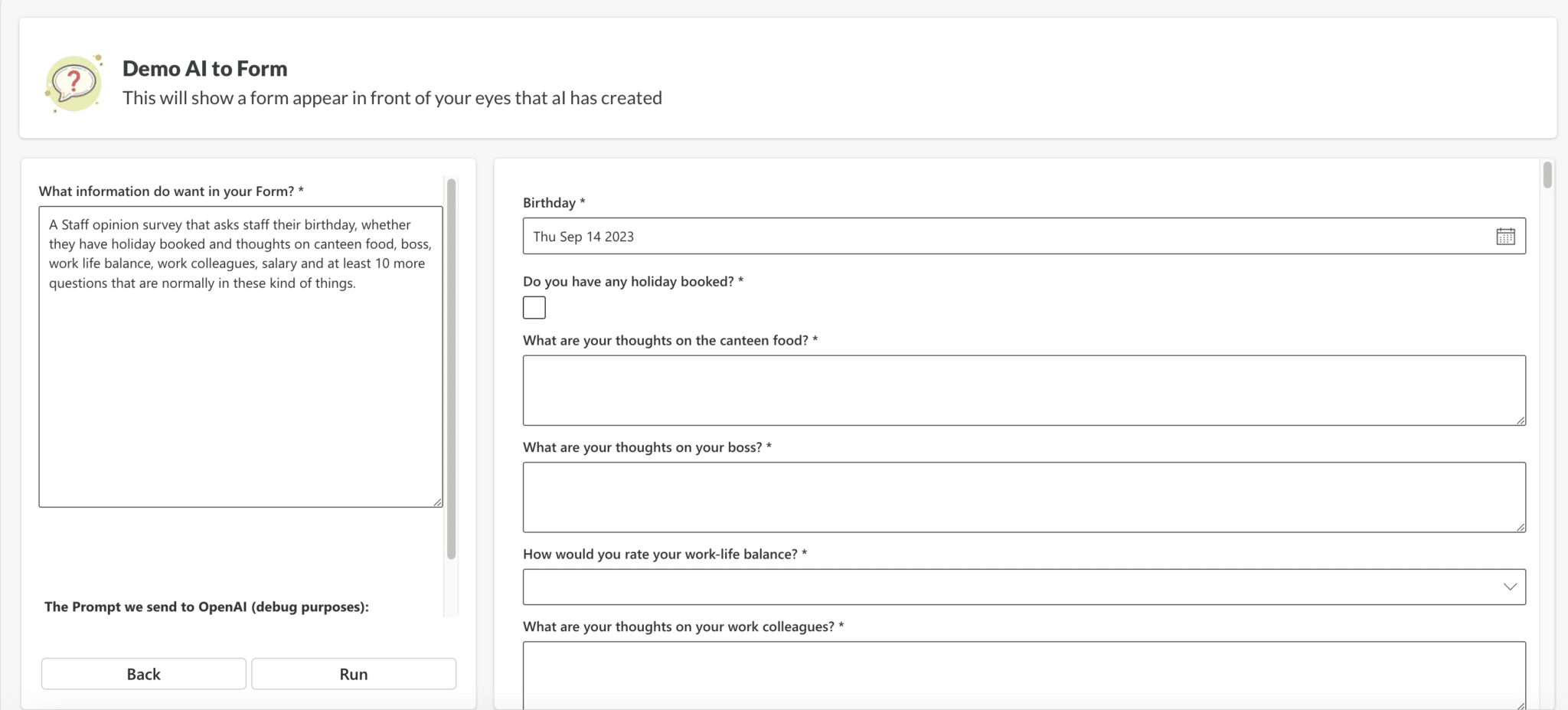Click the resize grip on the form description textarea

pyautogui.click(x=437, y=502)
